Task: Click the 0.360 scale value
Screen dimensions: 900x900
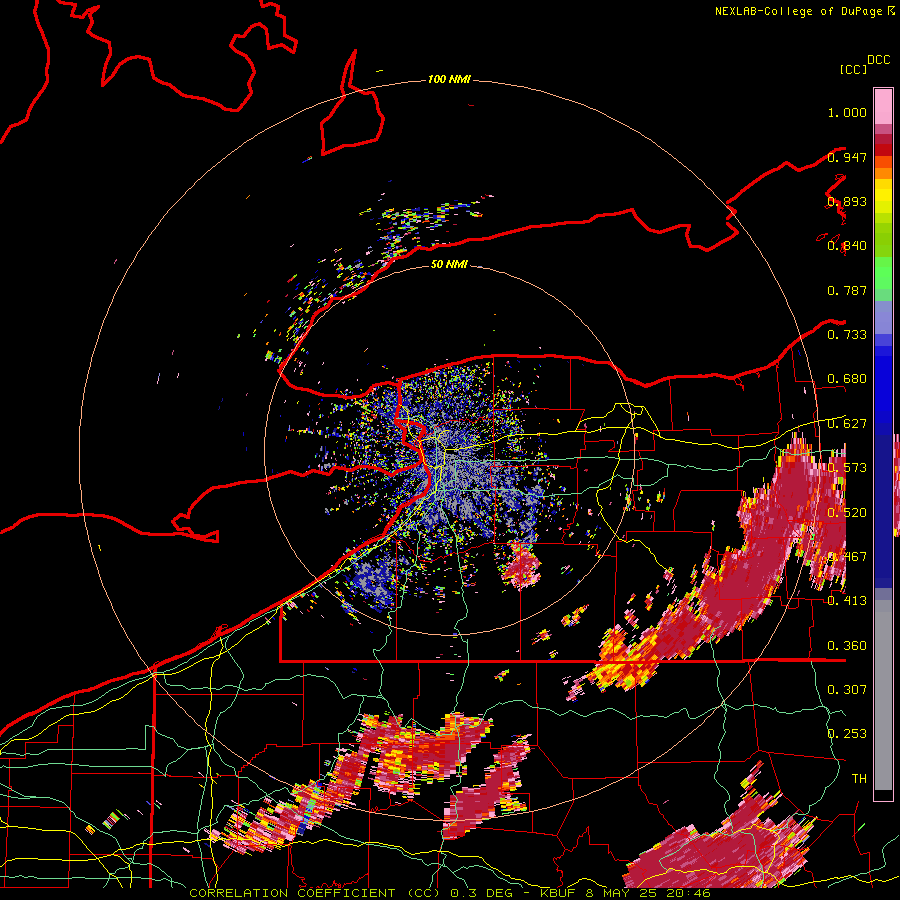Action: 847,646
